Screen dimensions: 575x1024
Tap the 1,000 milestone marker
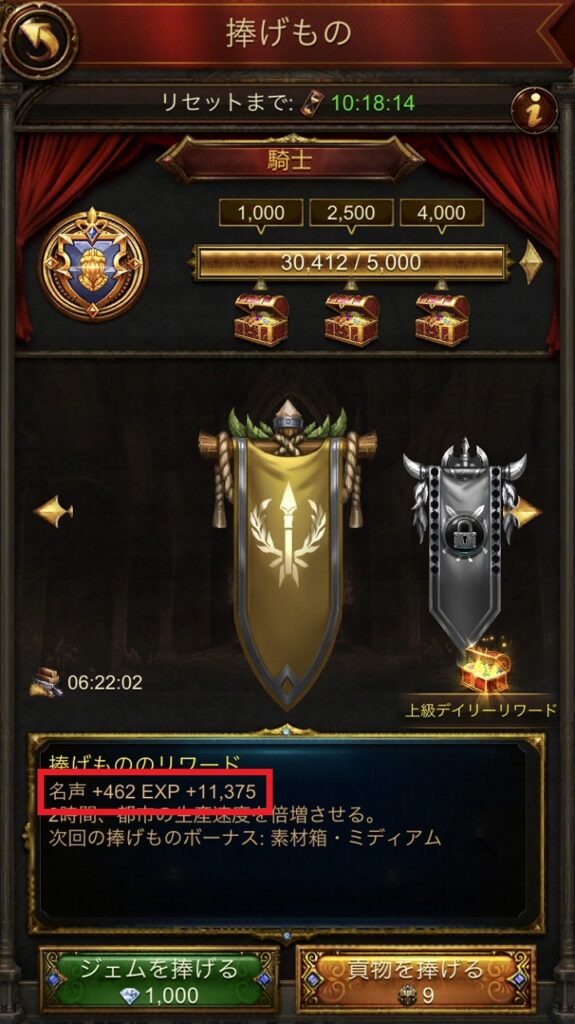coord(261,213)
